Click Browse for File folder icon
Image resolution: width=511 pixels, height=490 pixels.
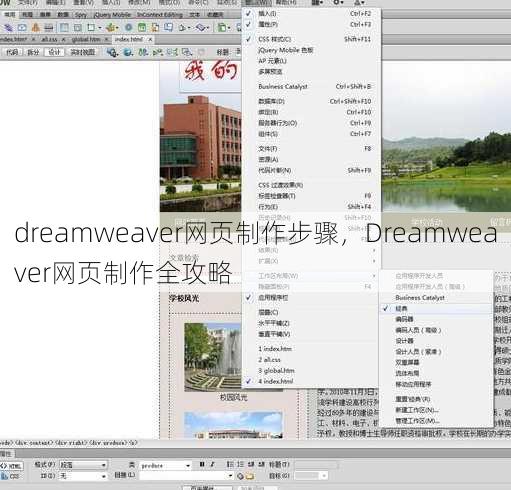pyautogui.click(x=250, y=476)
